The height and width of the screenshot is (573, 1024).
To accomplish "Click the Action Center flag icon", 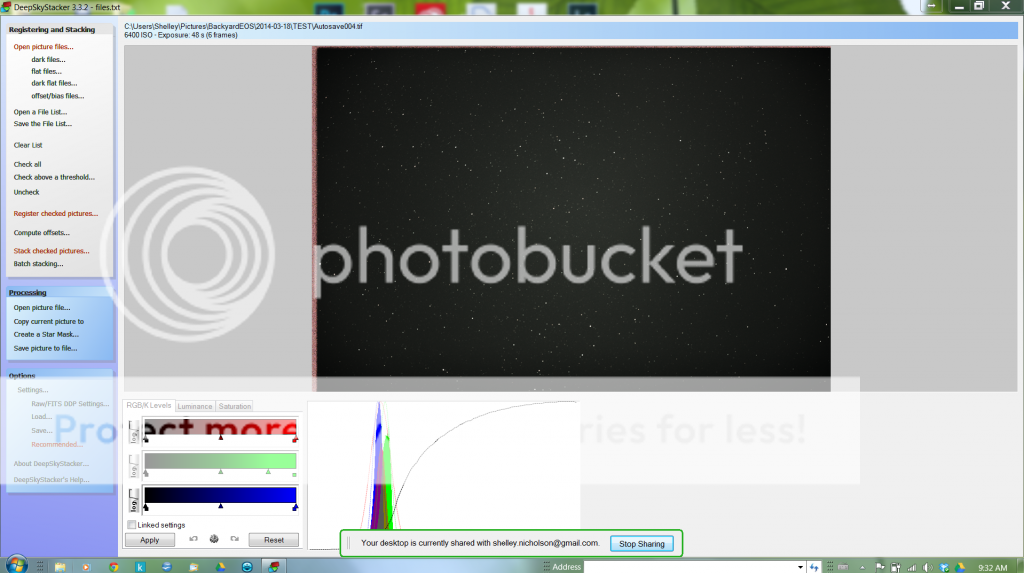I will (880, 567).
